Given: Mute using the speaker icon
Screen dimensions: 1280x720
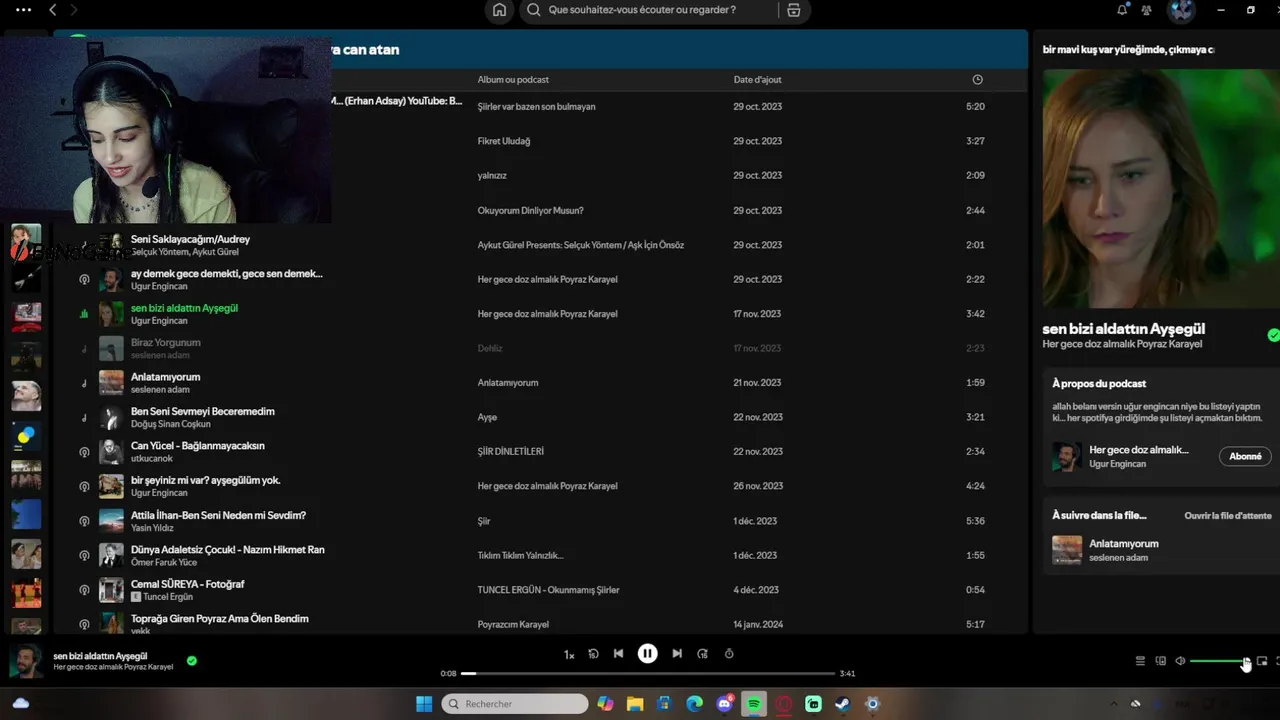Looking at the screenshot, I should point(1180,661).
